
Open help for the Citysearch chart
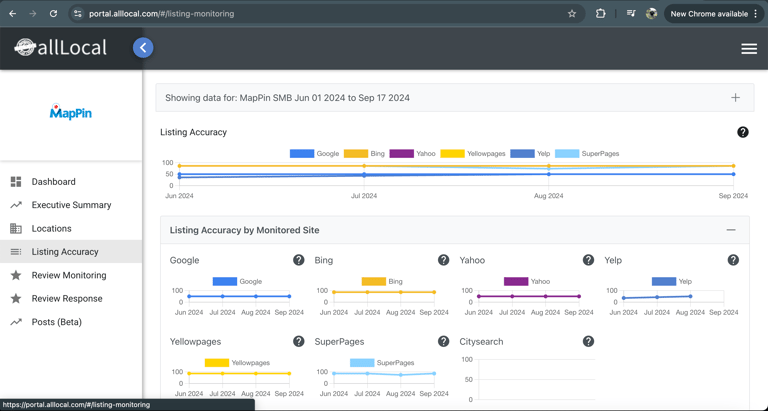pos(588,341)
